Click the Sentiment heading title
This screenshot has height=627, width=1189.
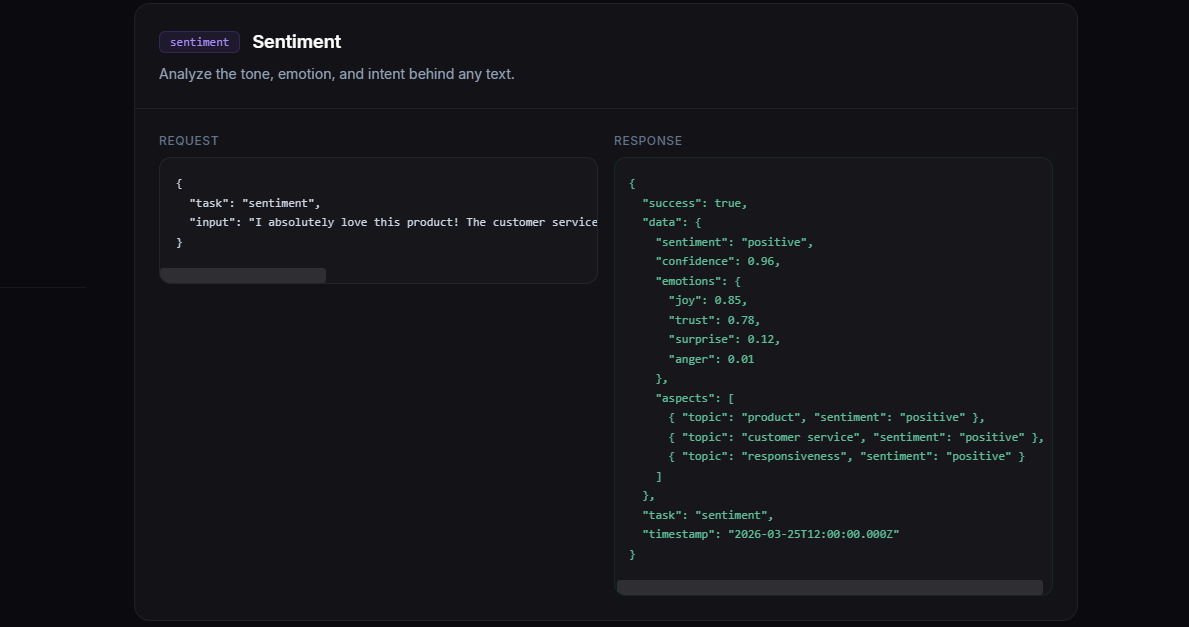pos(296,42)
